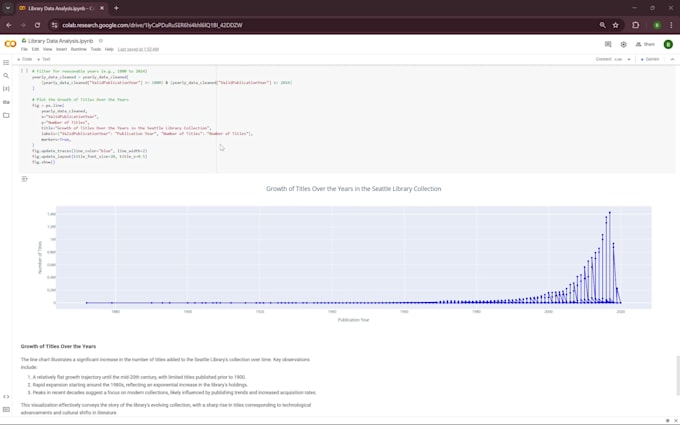Open the View menu

47,49
